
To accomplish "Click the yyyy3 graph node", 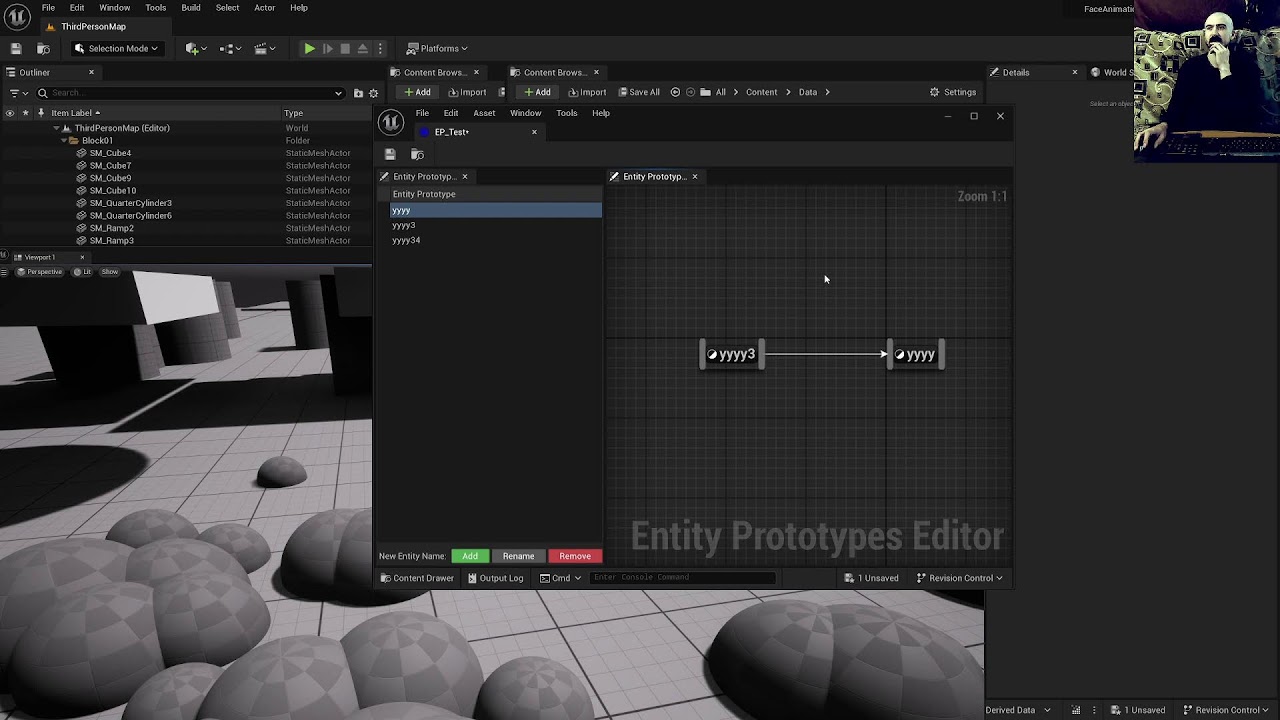I will click(732, 354).
